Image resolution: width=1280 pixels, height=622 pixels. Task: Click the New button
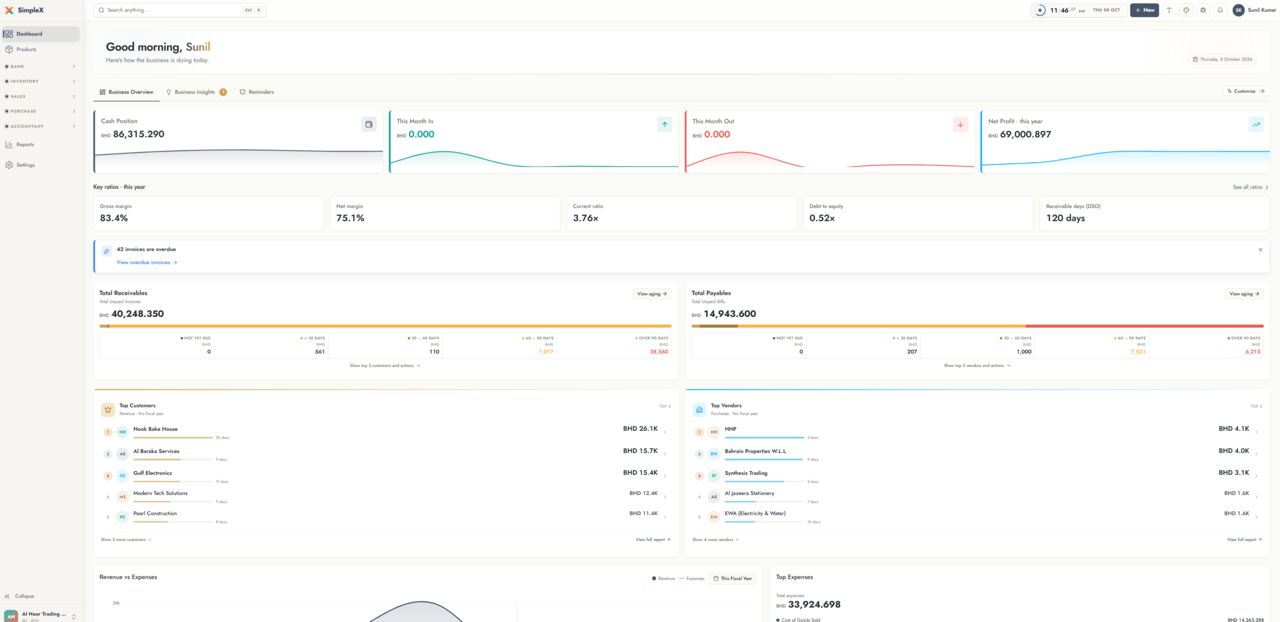(1145, 10)
